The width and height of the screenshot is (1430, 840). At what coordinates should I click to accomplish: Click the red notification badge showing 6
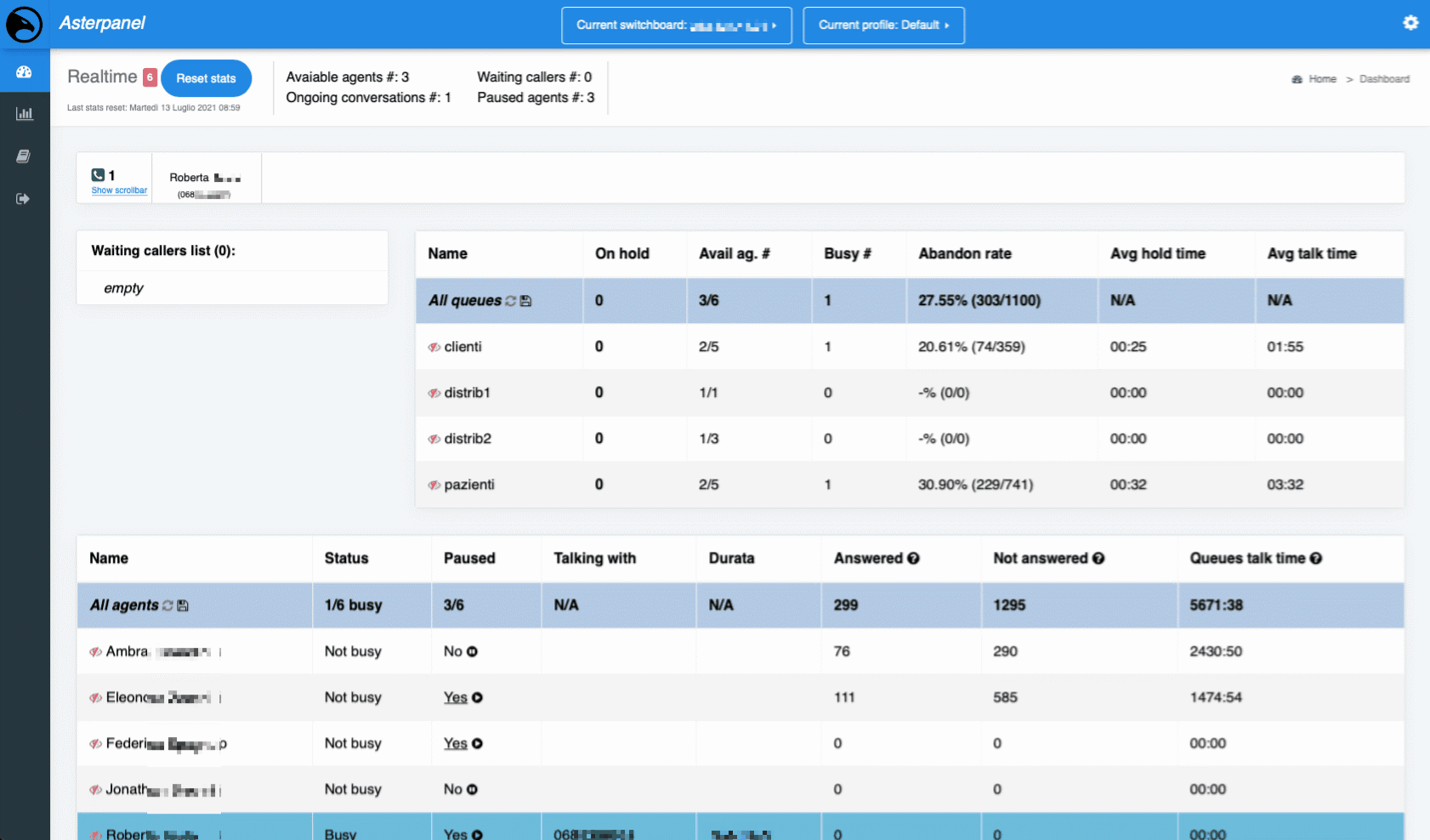150,77
